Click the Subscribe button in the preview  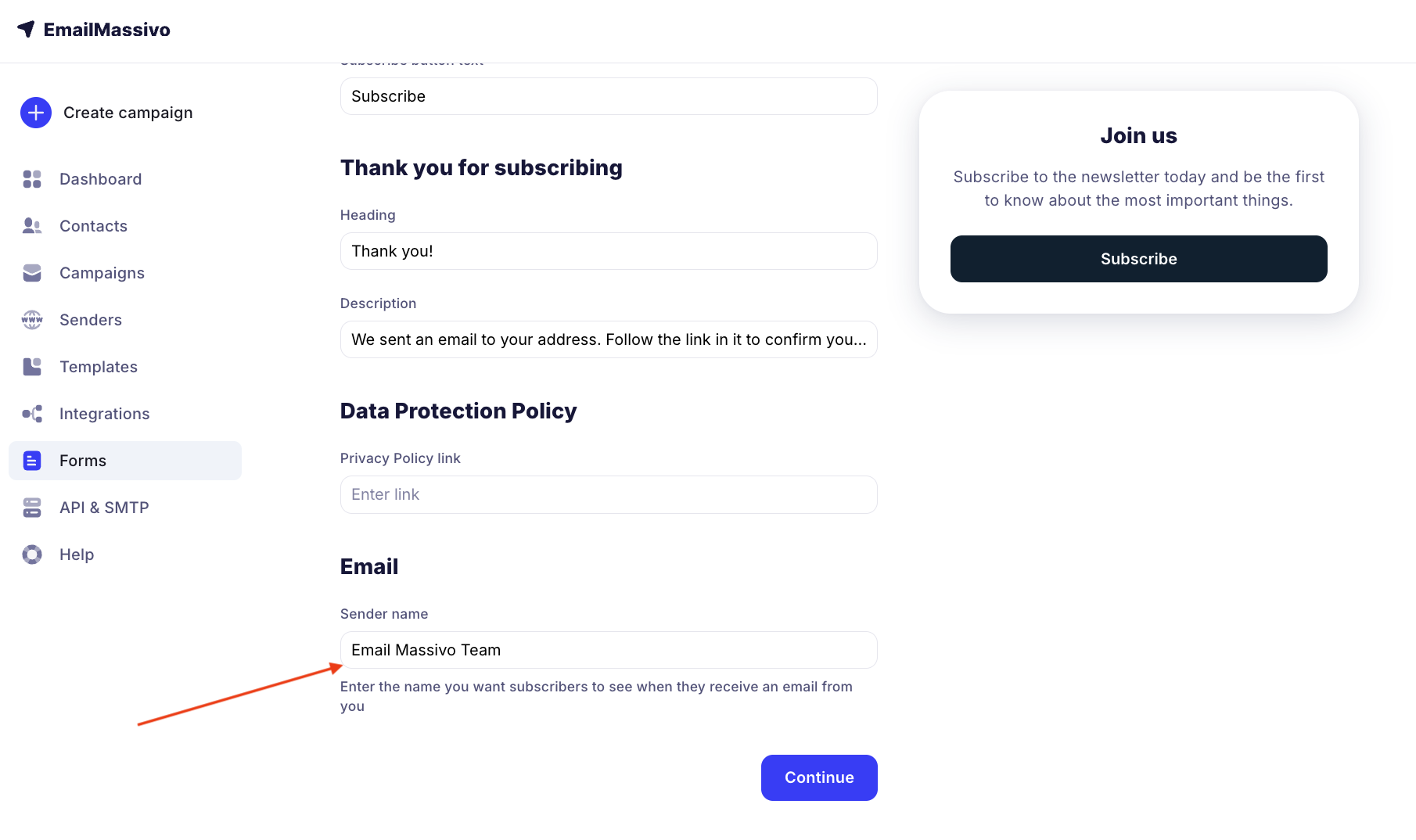point(1138,259)
